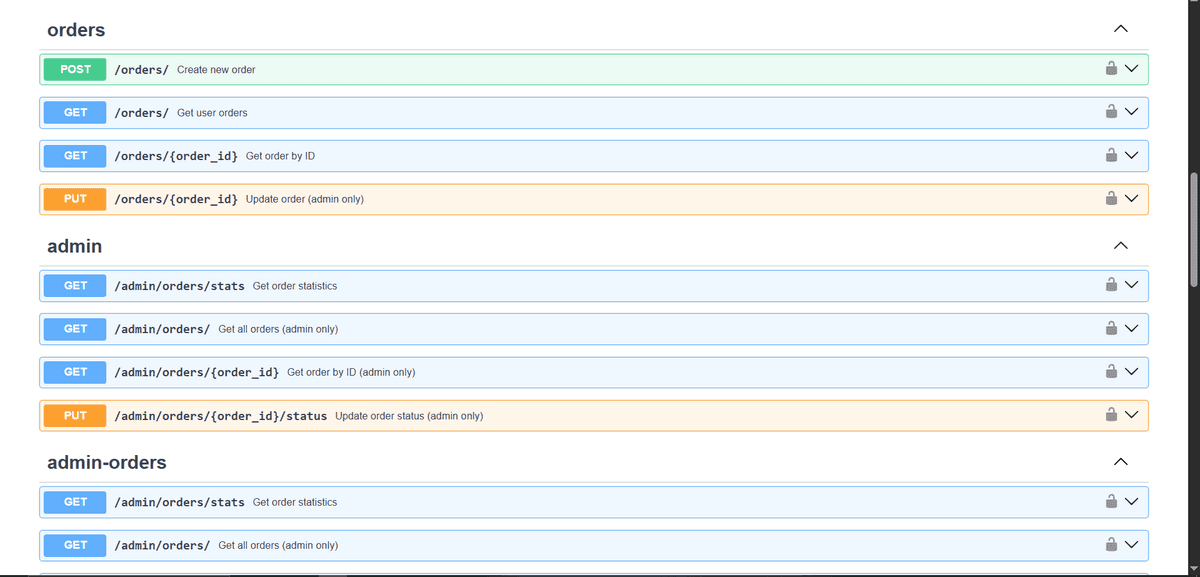Expand PUT /orders/{order_id} Update order endpoint

(x=1131, y=198)
